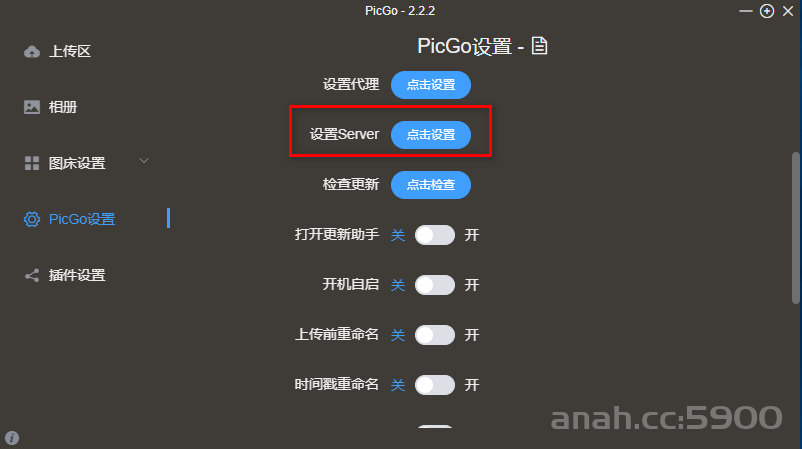This screenshot has width=802, height=449.
Task: Click the album picture icon beside 相册
Action: (32, 107)
